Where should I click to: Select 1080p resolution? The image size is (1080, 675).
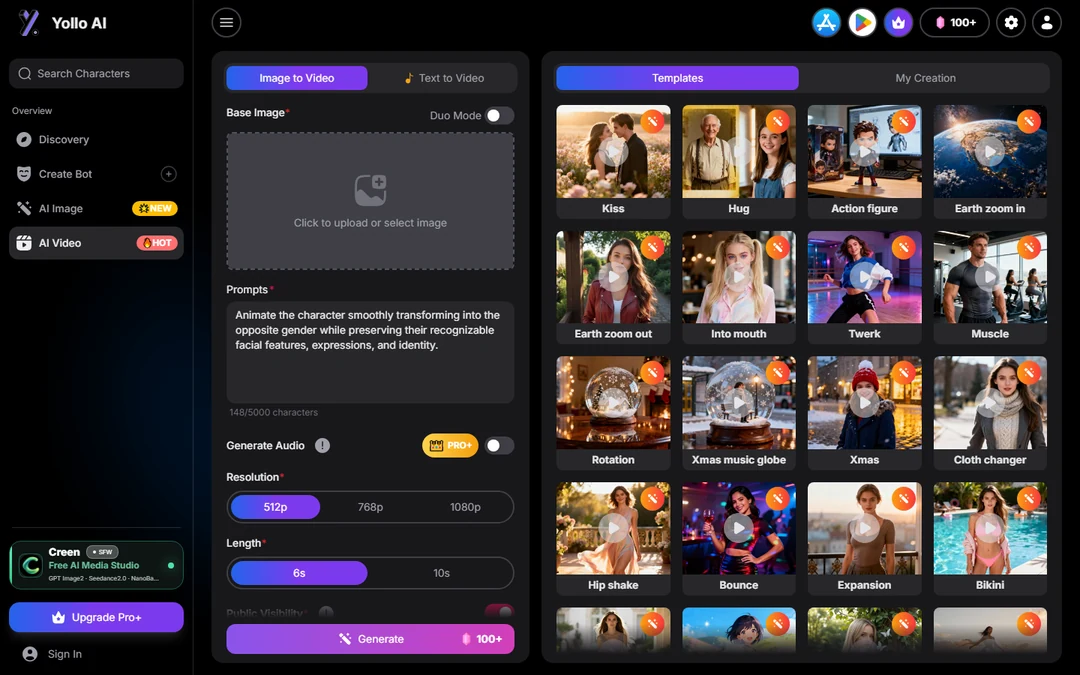pos(466,507)
